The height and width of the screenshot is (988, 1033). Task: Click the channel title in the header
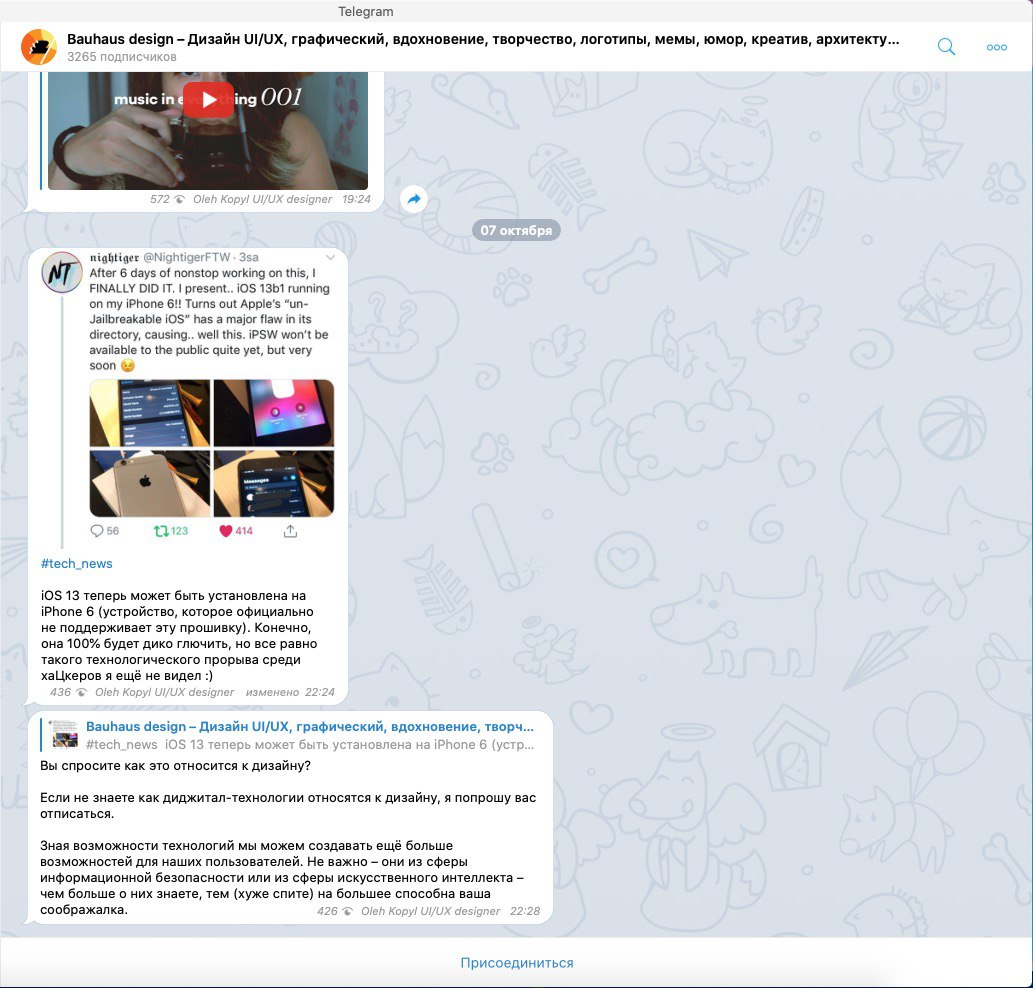click(x=483, y=39)
